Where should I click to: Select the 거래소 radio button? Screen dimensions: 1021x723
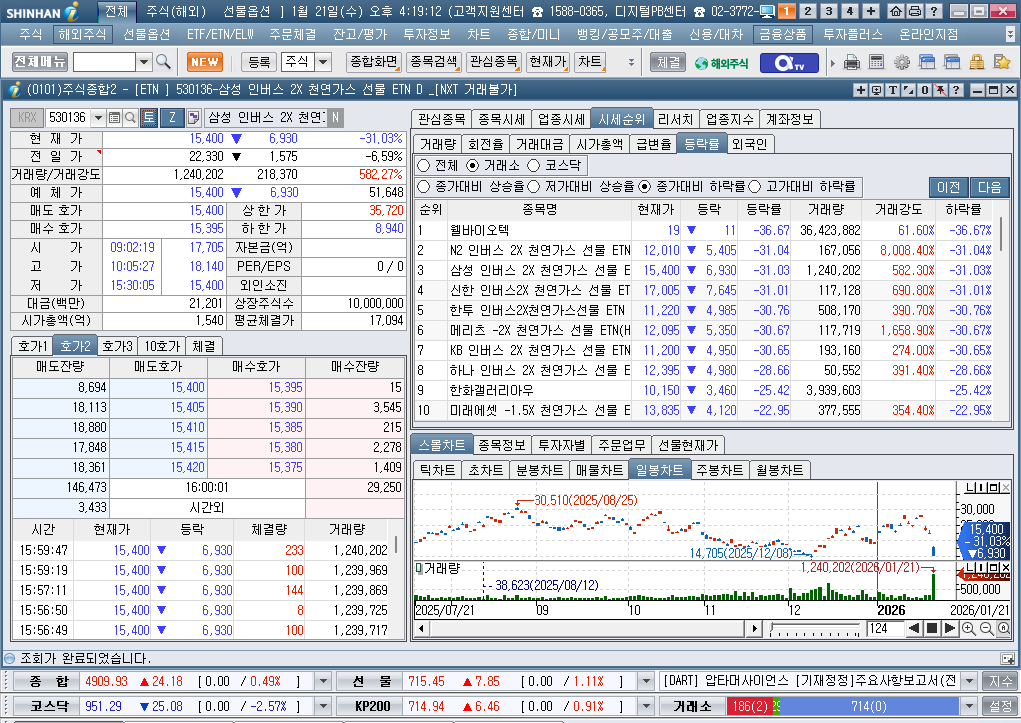[473, 165]
